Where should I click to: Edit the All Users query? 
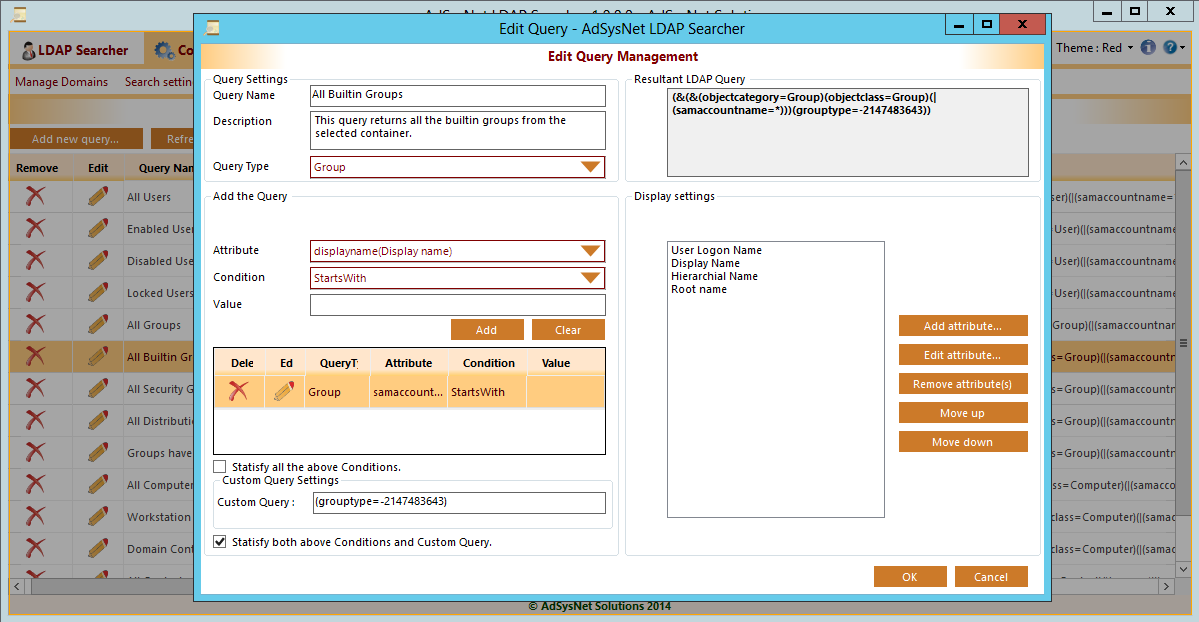click(98, 197)
